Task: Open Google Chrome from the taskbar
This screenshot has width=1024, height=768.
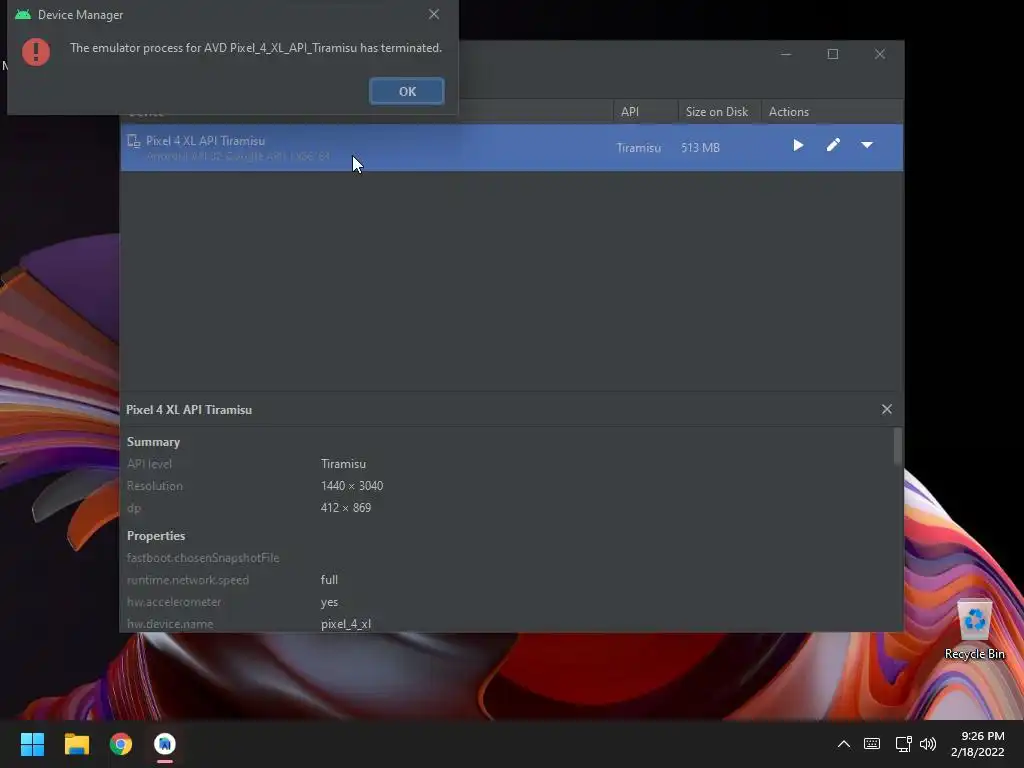Action: (x=121, y=744)
